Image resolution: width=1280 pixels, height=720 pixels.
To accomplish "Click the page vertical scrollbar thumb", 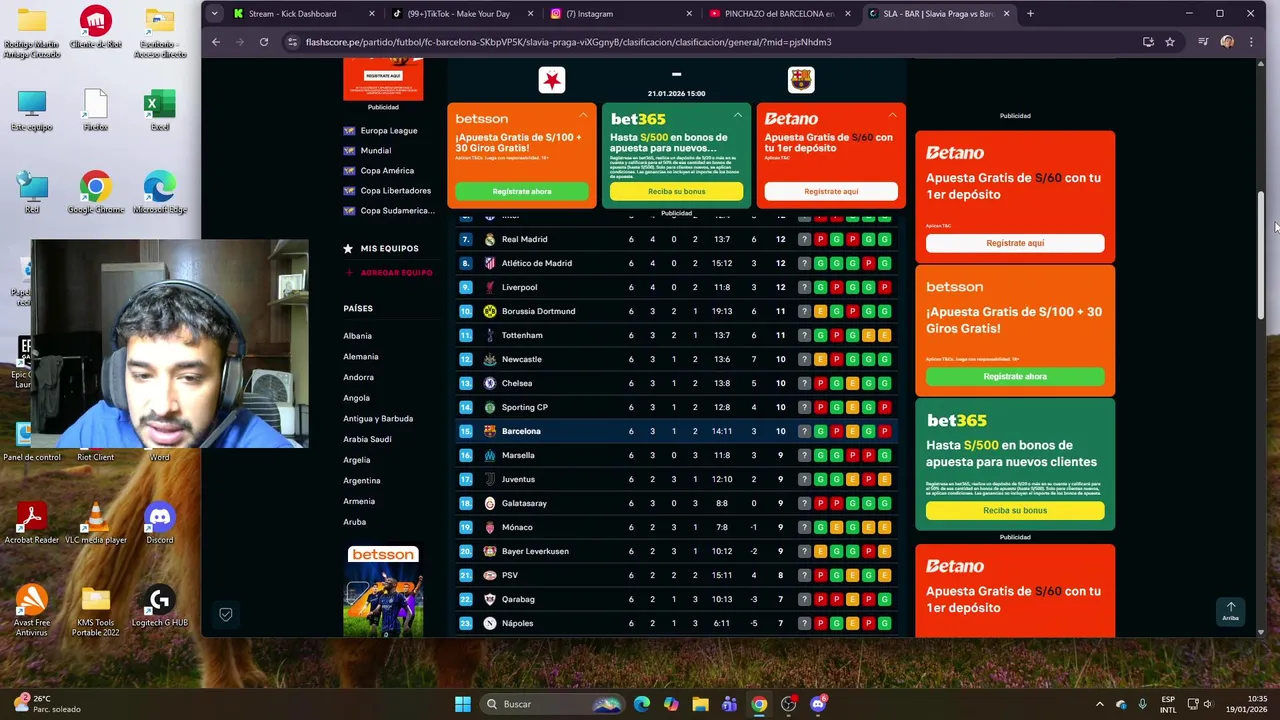I will (x=1262, y=255).
